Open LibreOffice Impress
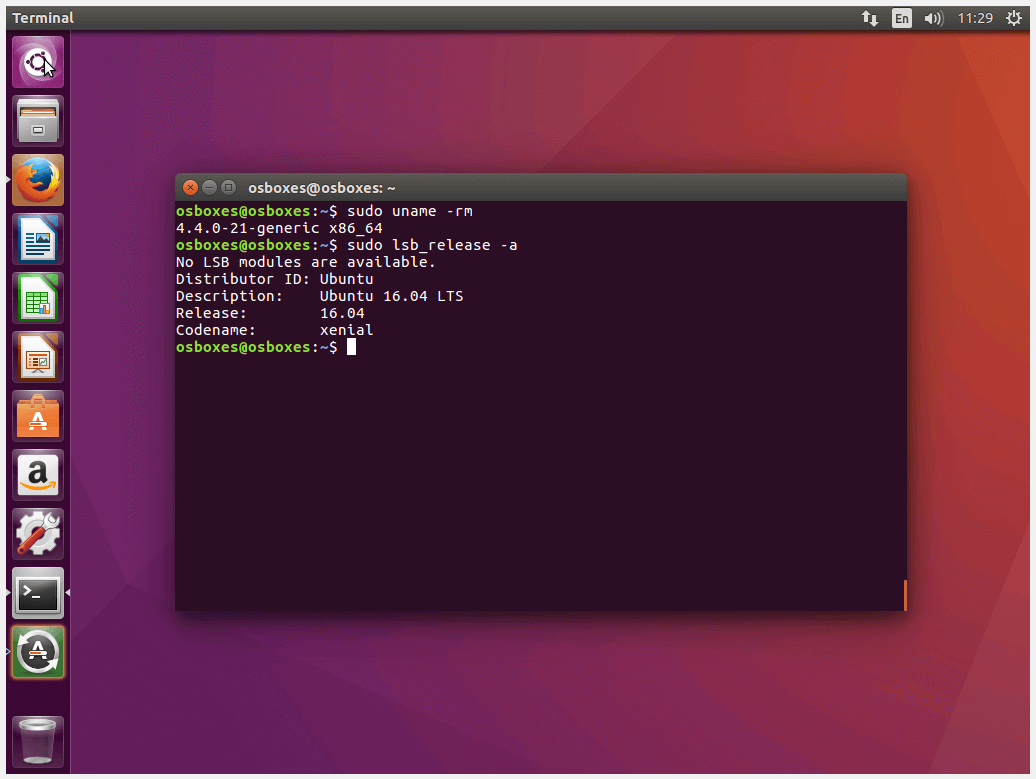Image resolution: width=1036 pixels, height=779 pixels. tap(37, 357)
